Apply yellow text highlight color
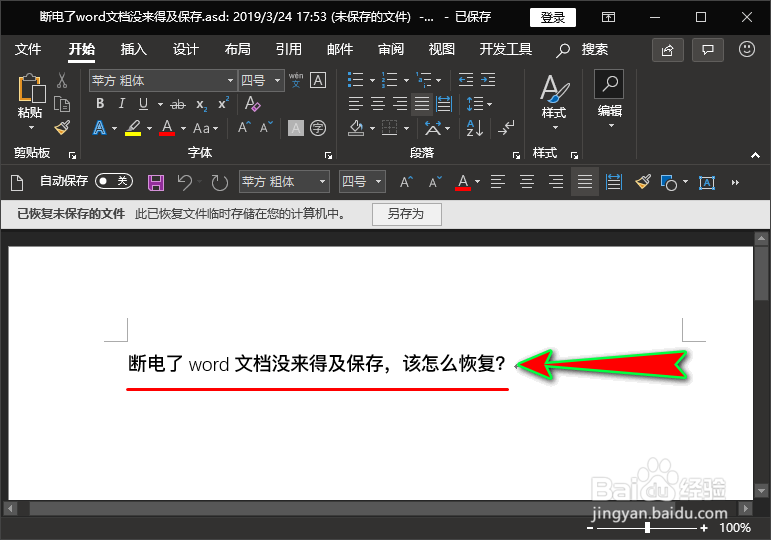771x540 pixels. click(133, 128)
